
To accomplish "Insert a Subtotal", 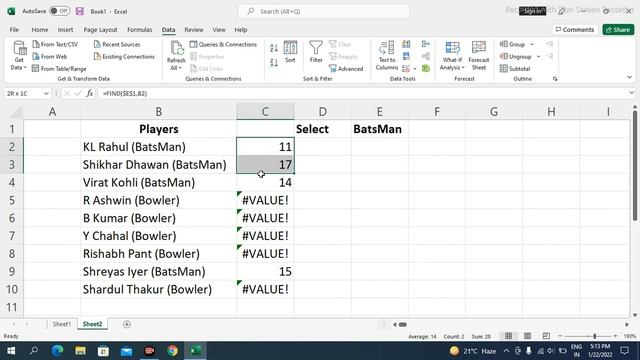I will (x=515, y=69).
